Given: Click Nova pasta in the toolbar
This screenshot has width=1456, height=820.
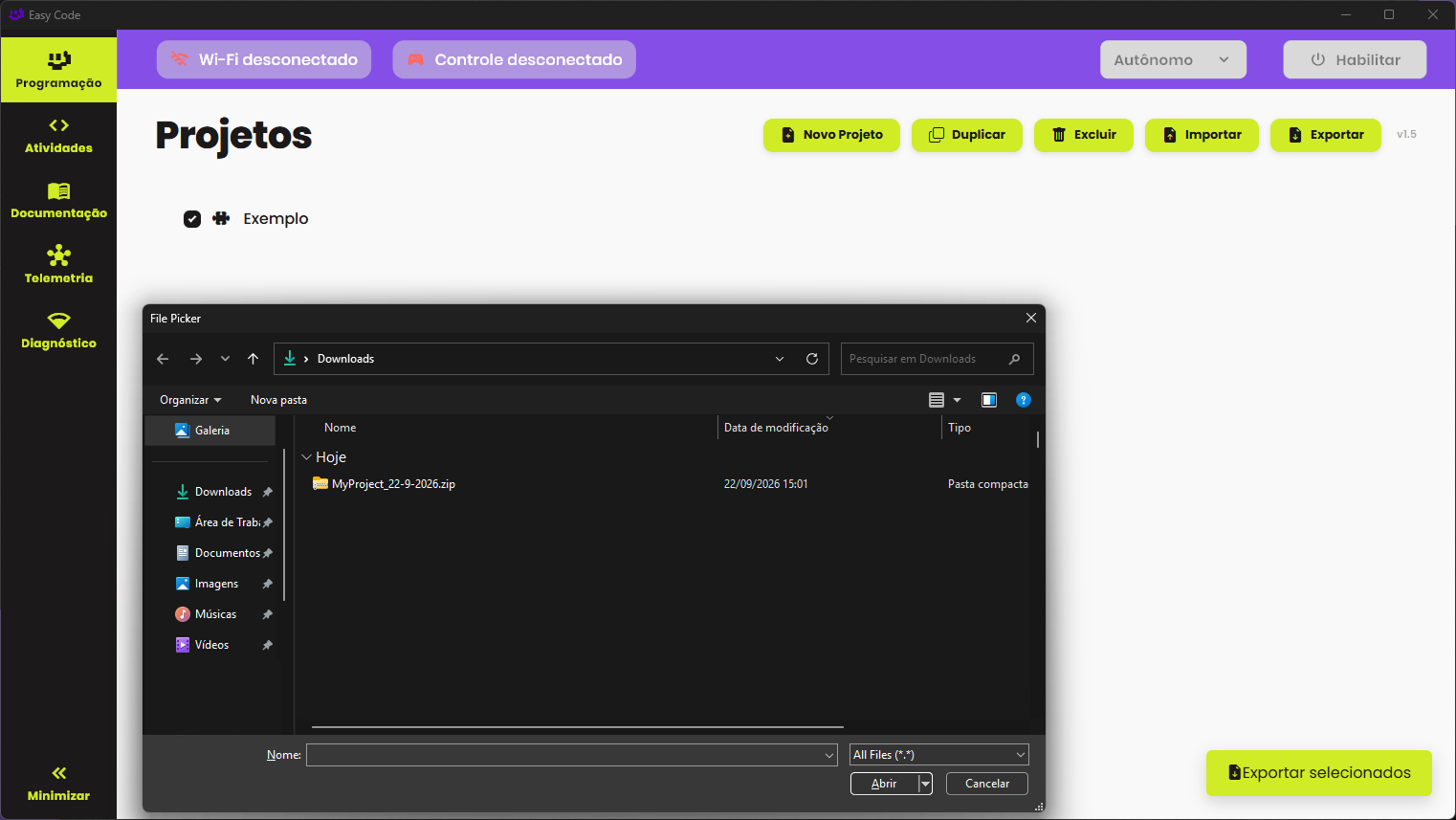Looking at the screenshot, I should 278,400.
